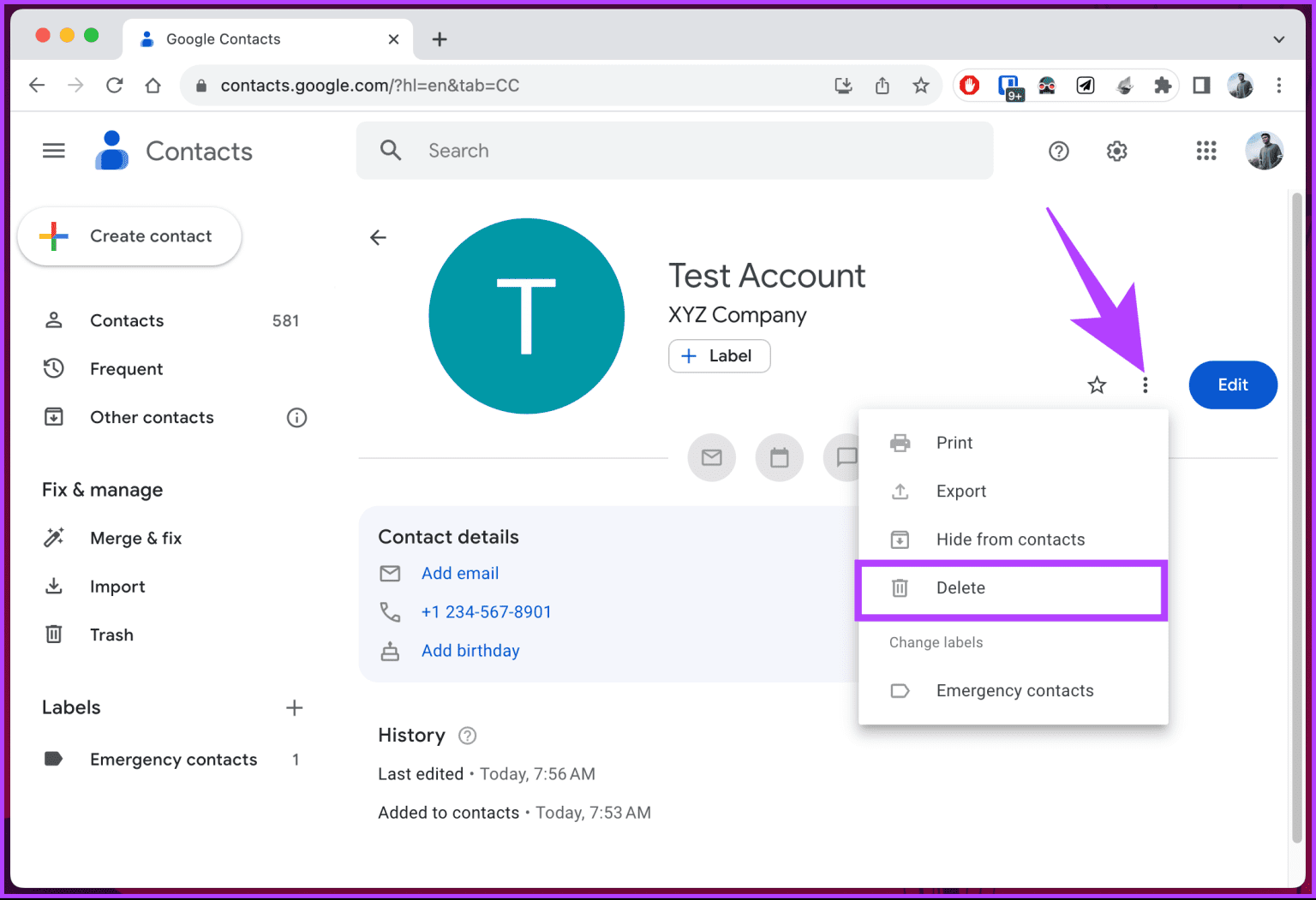Add a new label with plus icon

(x=294, y=707)
